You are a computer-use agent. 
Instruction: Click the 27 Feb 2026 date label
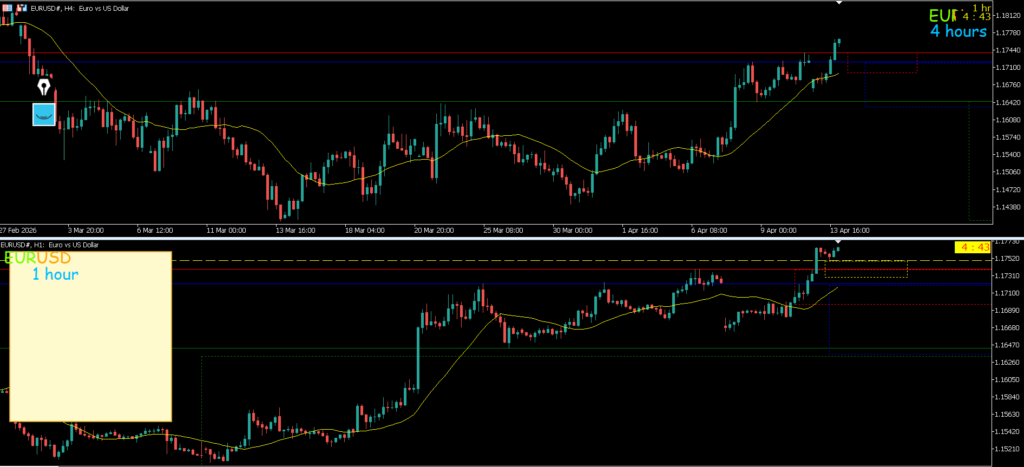click(x=18, y=231)
